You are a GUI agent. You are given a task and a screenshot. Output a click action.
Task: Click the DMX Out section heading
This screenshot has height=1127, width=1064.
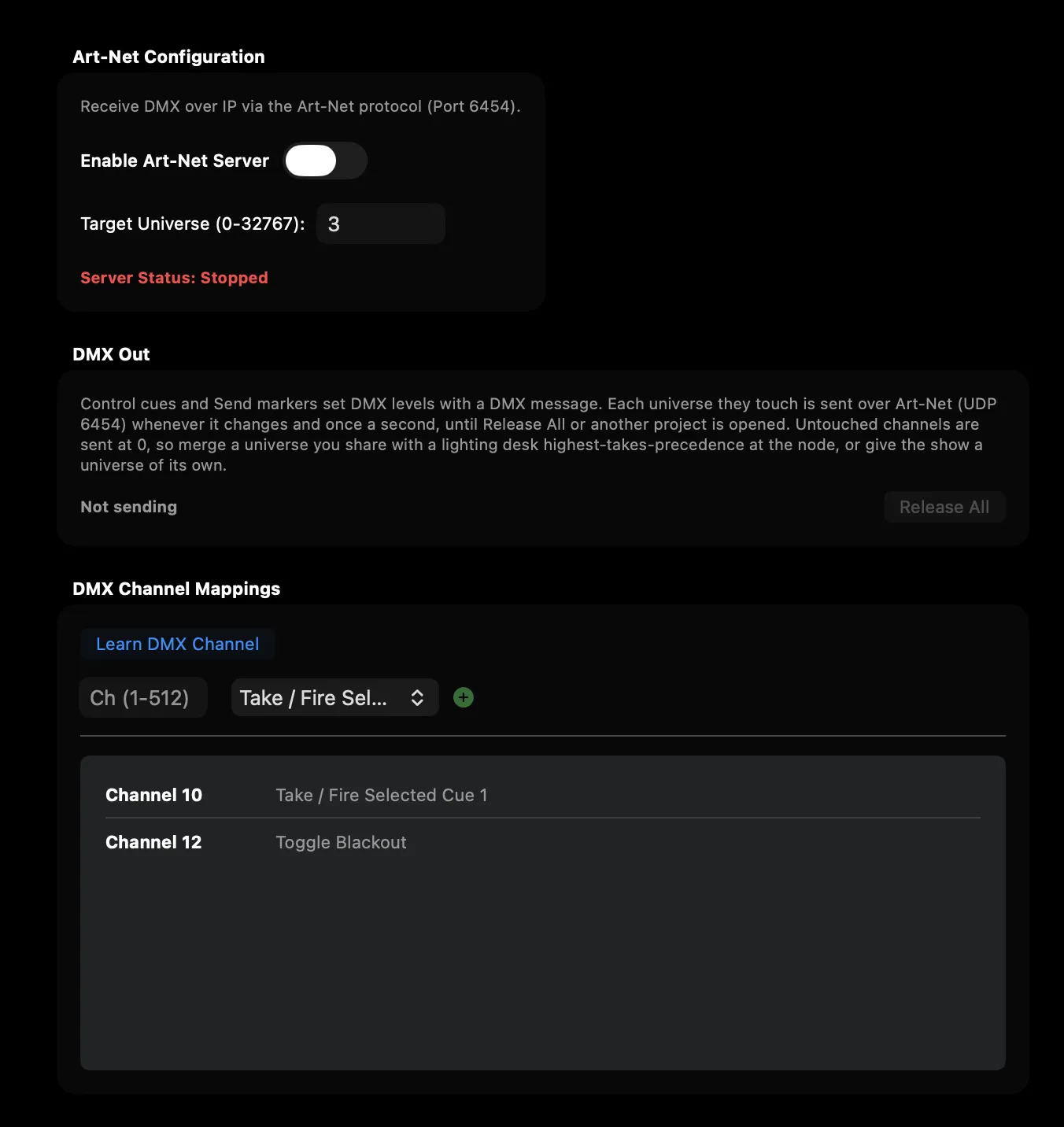(x=111, y=354)
